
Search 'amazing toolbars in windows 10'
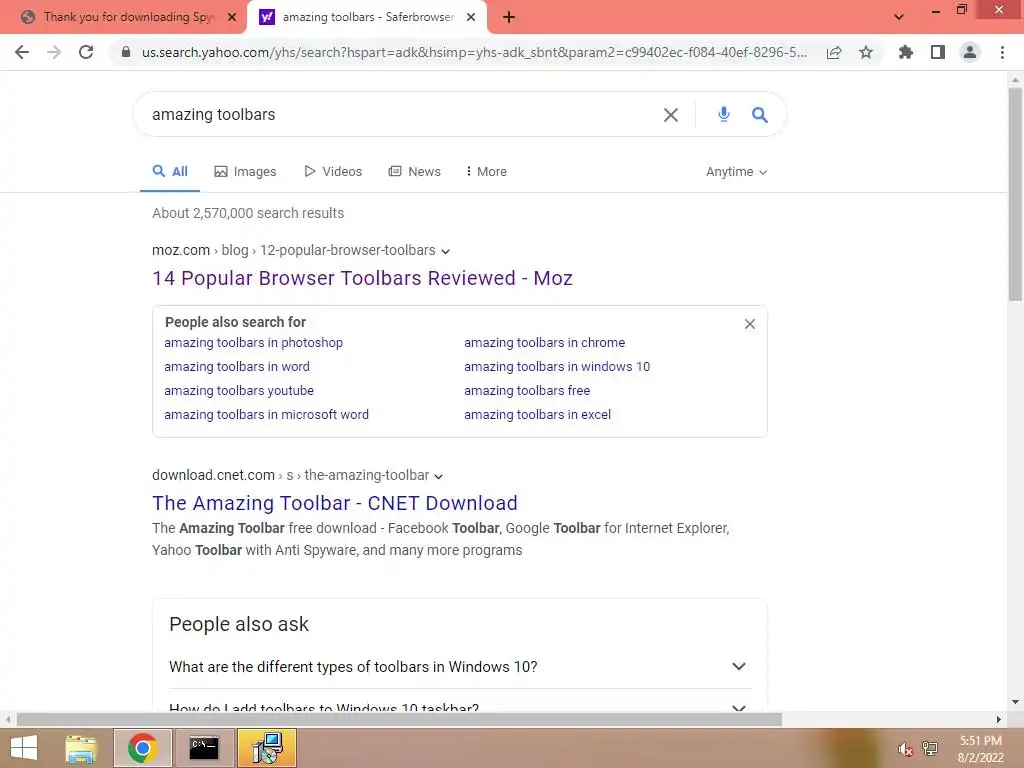(x=557, y=367)
